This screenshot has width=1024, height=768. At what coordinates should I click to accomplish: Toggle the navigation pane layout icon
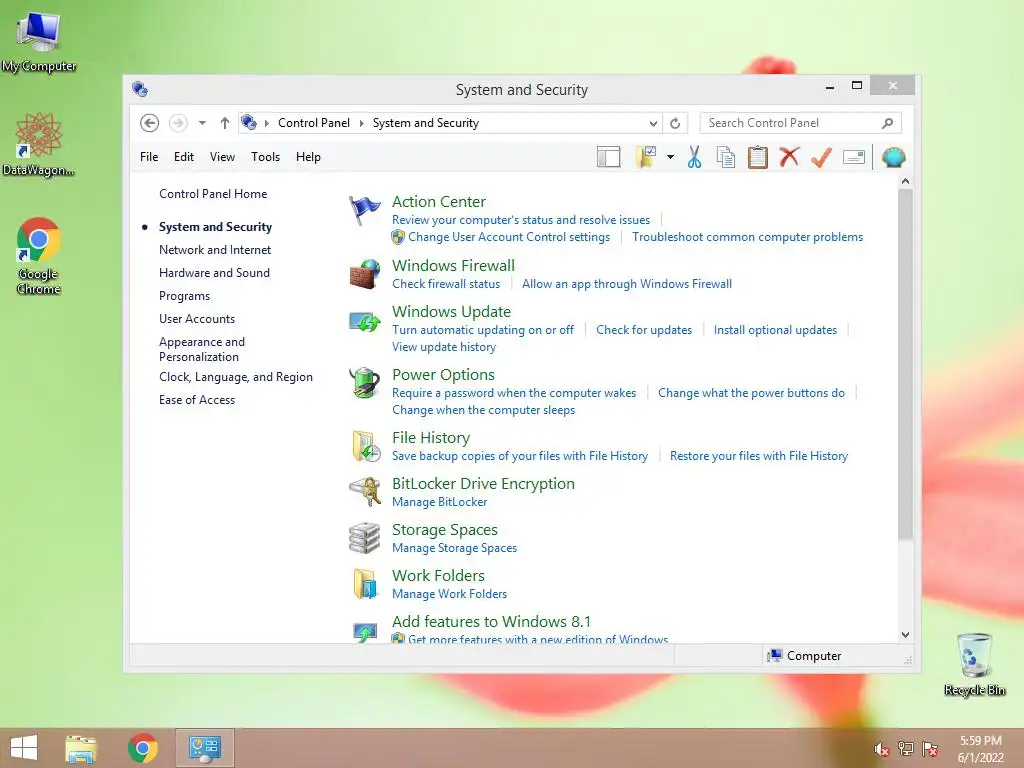coord(608,157)
